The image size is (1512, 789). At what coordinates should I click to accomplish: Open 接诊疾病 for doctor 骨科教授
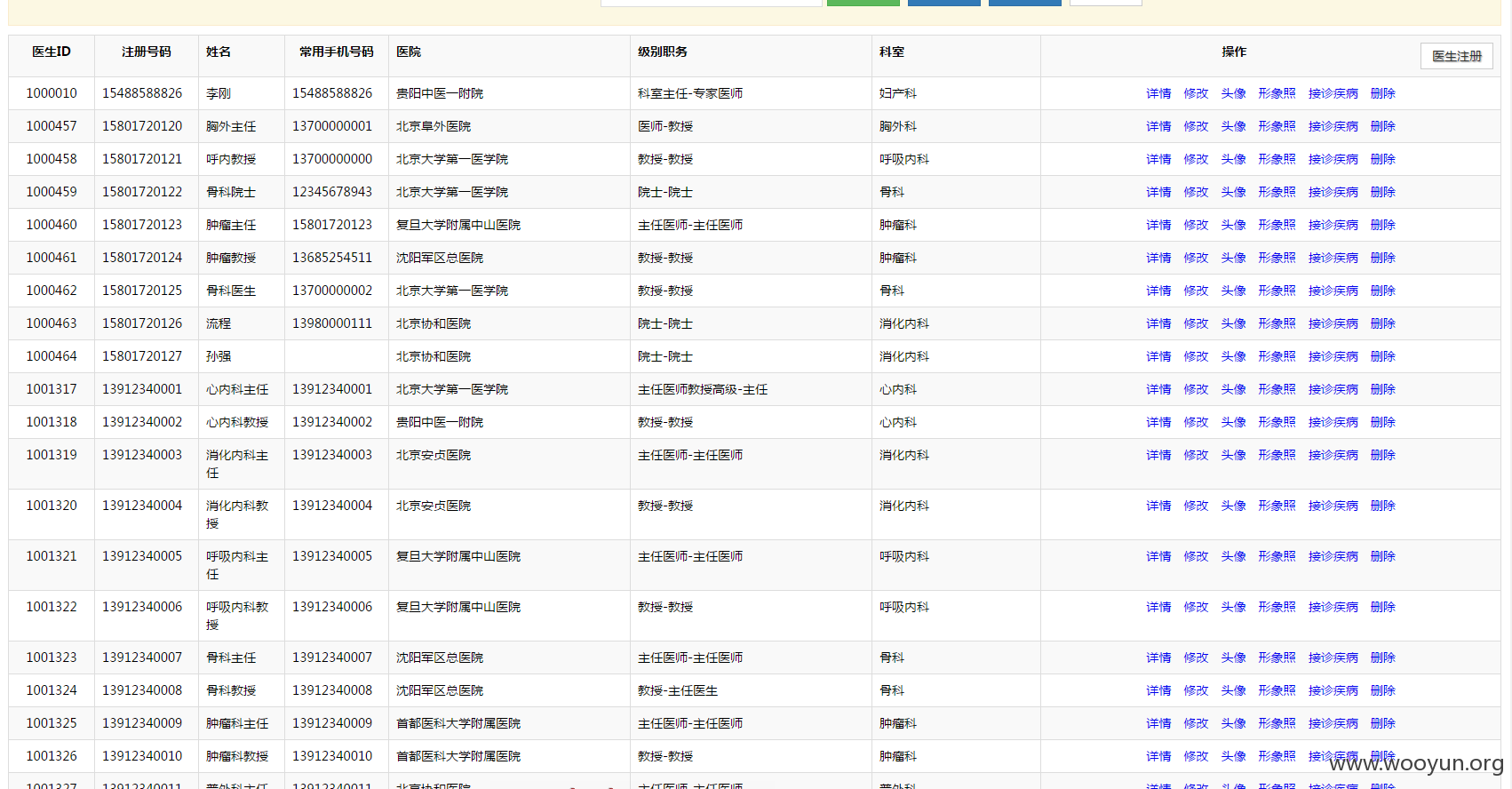coord(1333,690)
